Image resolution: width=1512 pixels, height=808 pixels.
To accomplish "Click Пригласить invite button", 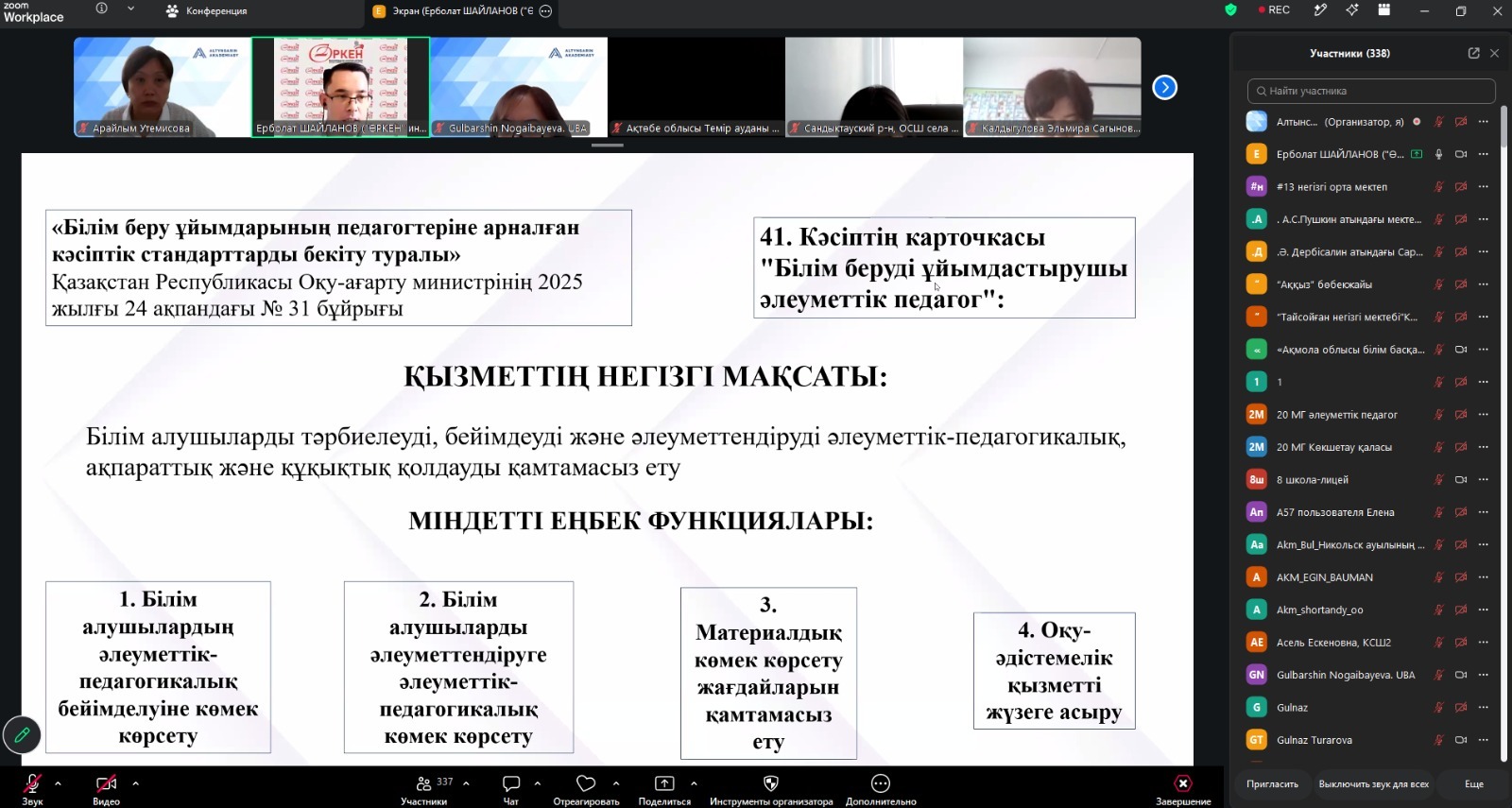I will [1272, 784].
